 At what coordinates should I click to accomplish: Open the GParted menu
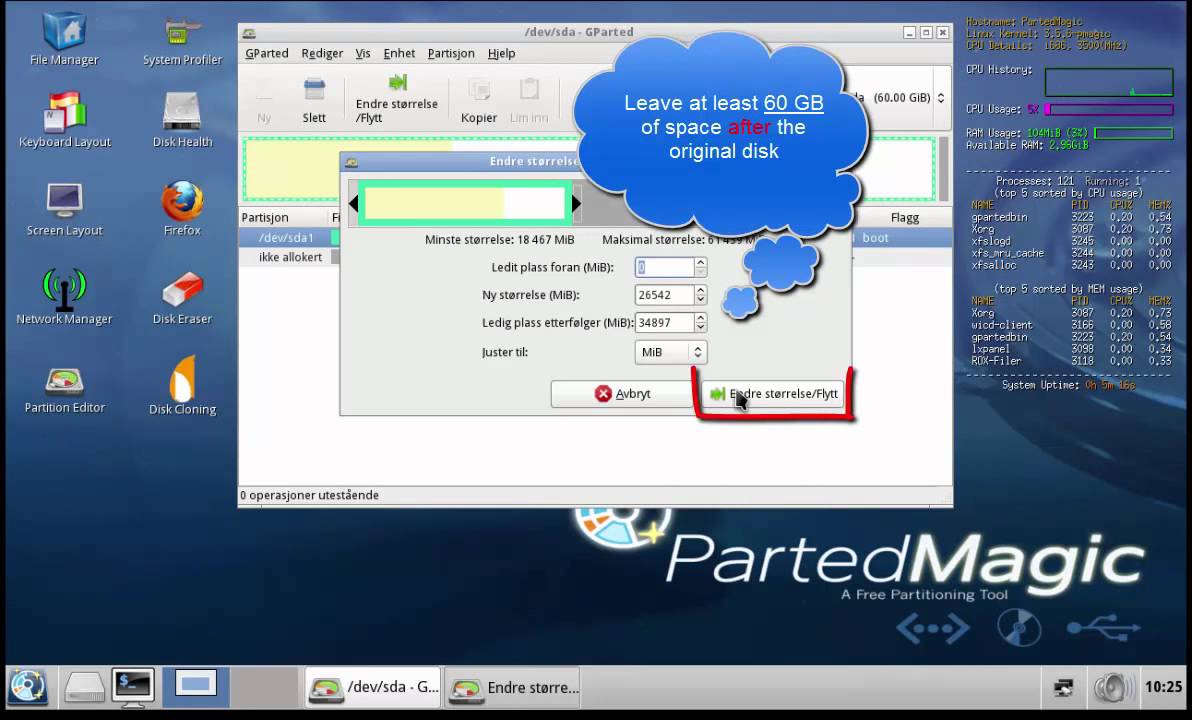click(267, 53)
